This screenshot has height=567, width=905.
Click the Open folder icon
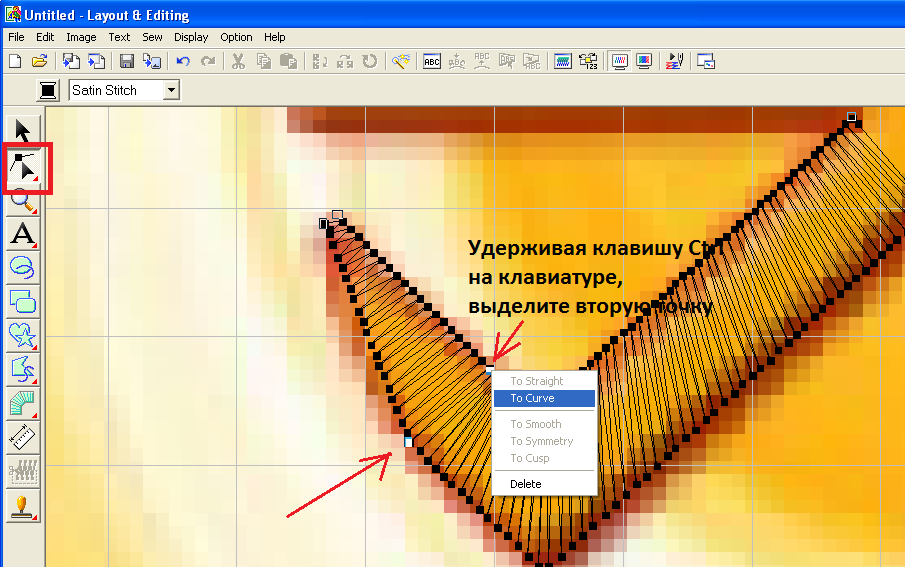(40, 62)
